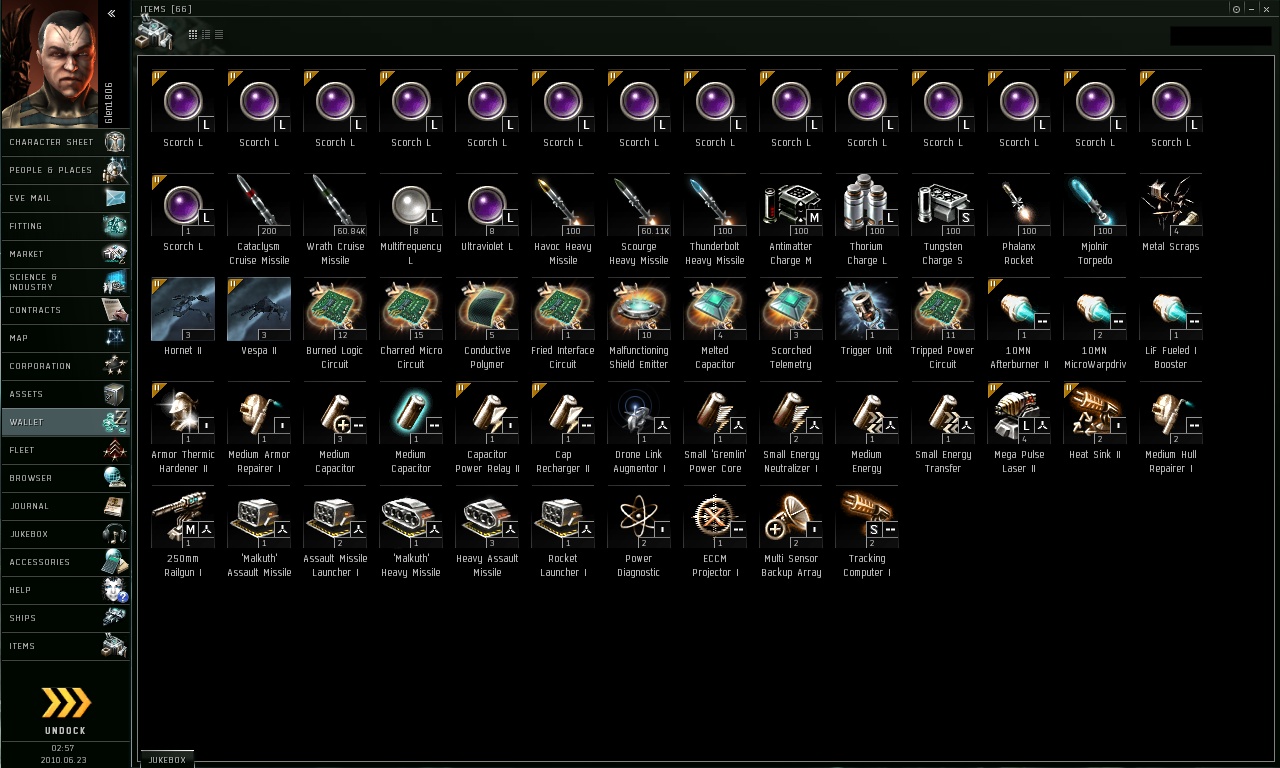Select the Wrath Cruise Missile stack
This screenshot has width=1280, height=768.
(x=335, y=220)
